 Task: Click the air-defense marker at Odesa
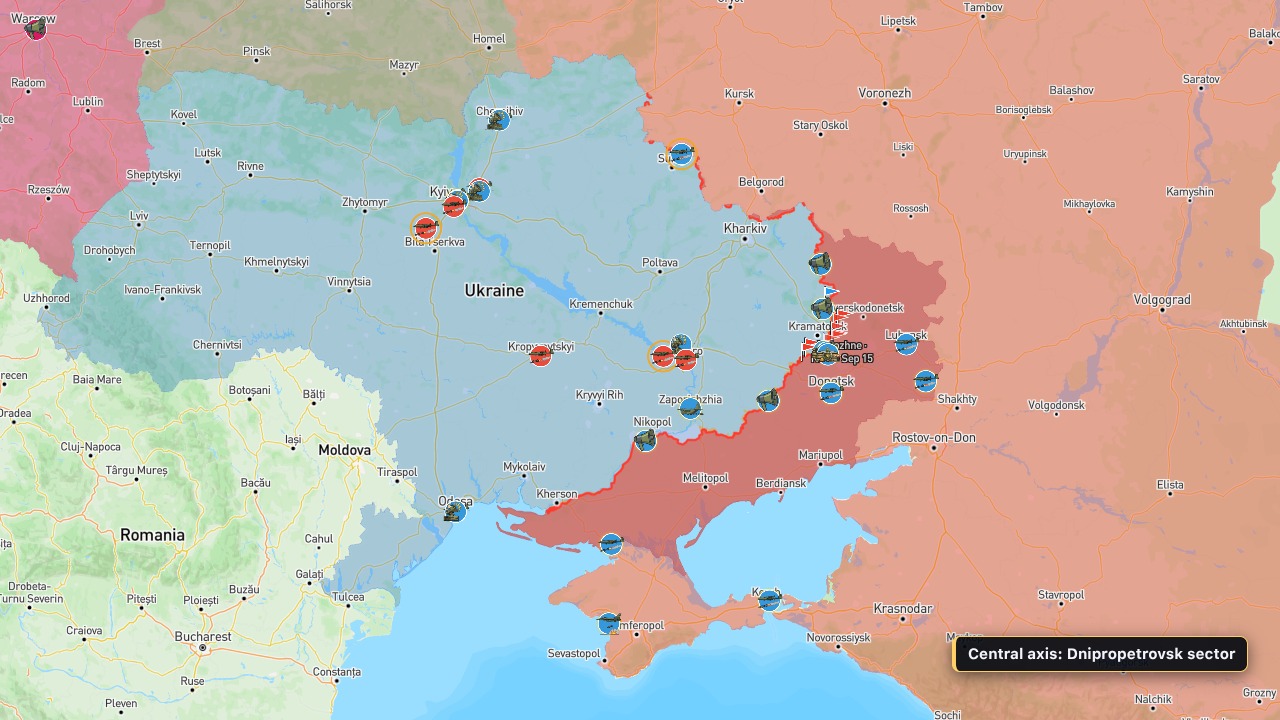455,512
